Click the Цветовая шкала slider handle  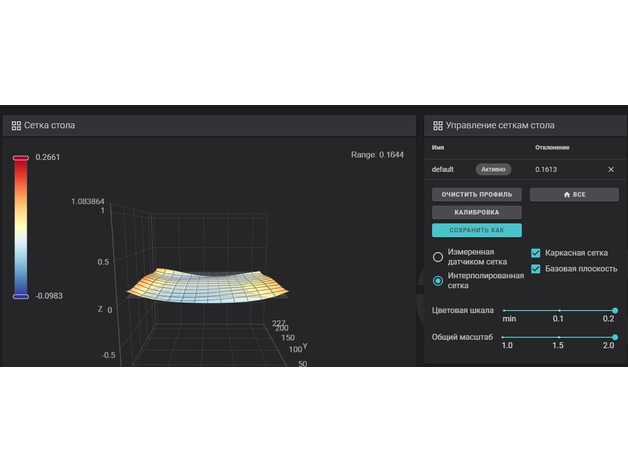click(x=614, y=310)
